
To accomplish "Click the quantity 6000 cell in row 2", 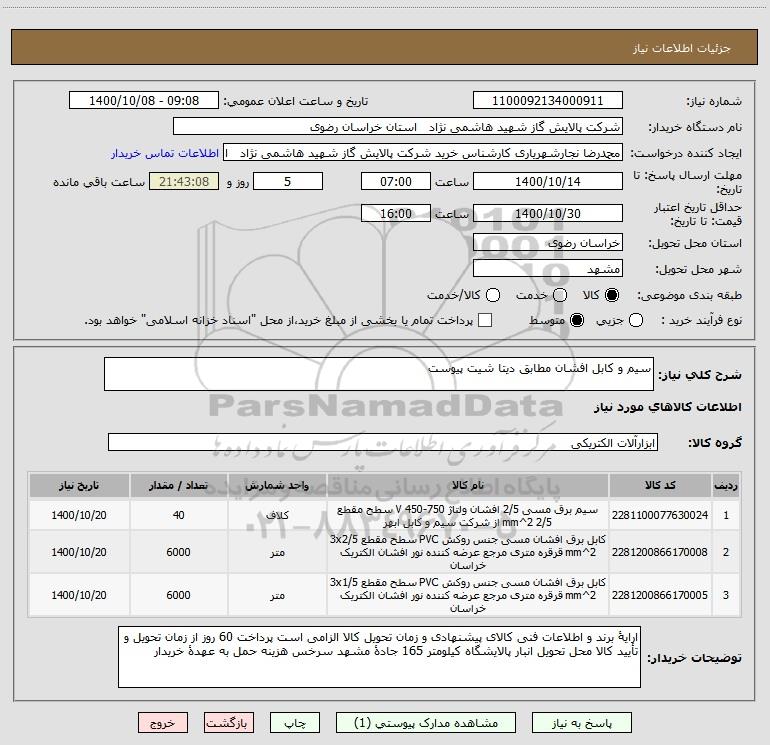I will pyautogui.click(x=178, y=552).
